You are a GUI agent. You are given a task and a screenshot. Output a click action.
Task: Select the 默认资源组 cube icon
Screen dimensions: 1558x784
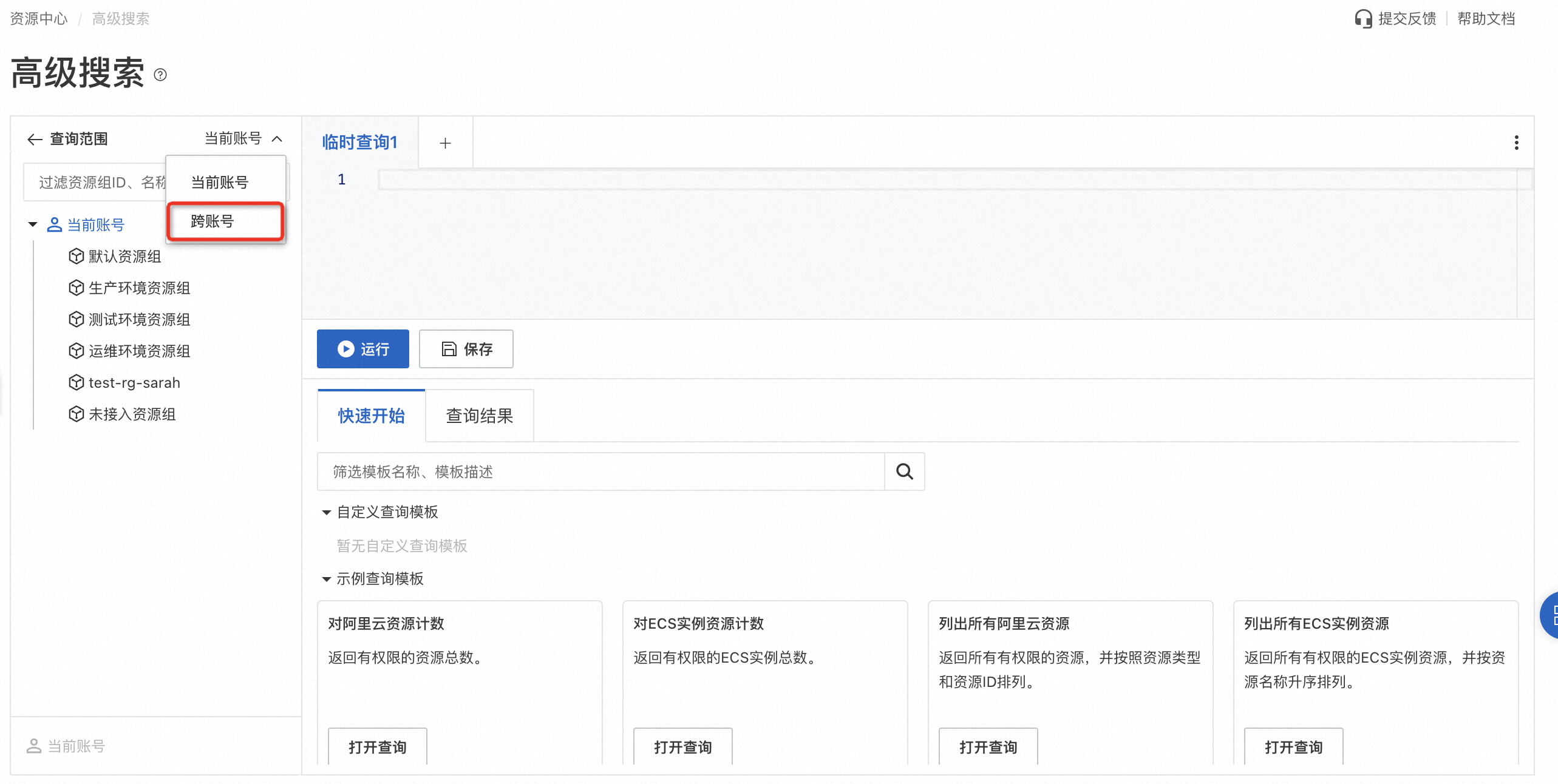coord(76,256)
